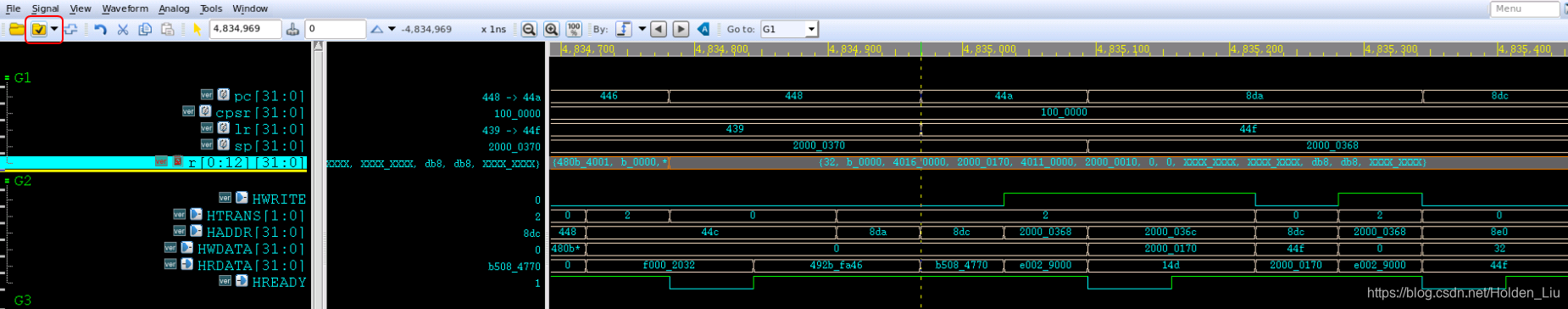Click the 100% zoom all icon
The height and width of the screenshot is (309, 1568).
pyautogui.click(x=574, y=29)
